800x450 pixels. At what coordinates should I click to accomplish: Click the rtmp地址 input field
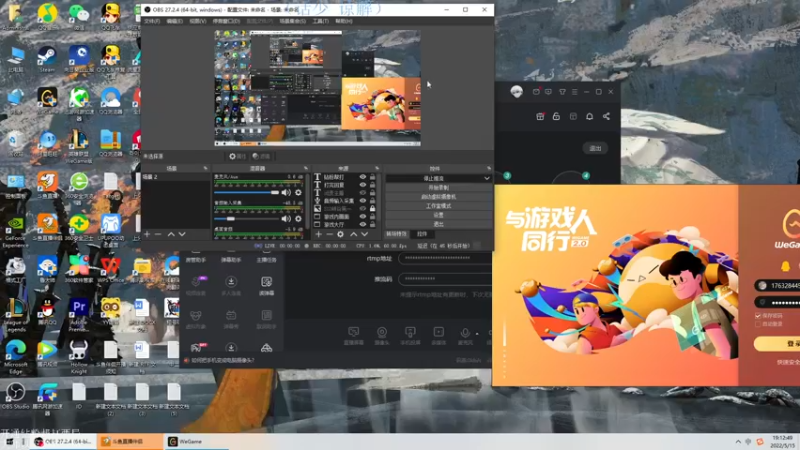click(x=445, y=258)
